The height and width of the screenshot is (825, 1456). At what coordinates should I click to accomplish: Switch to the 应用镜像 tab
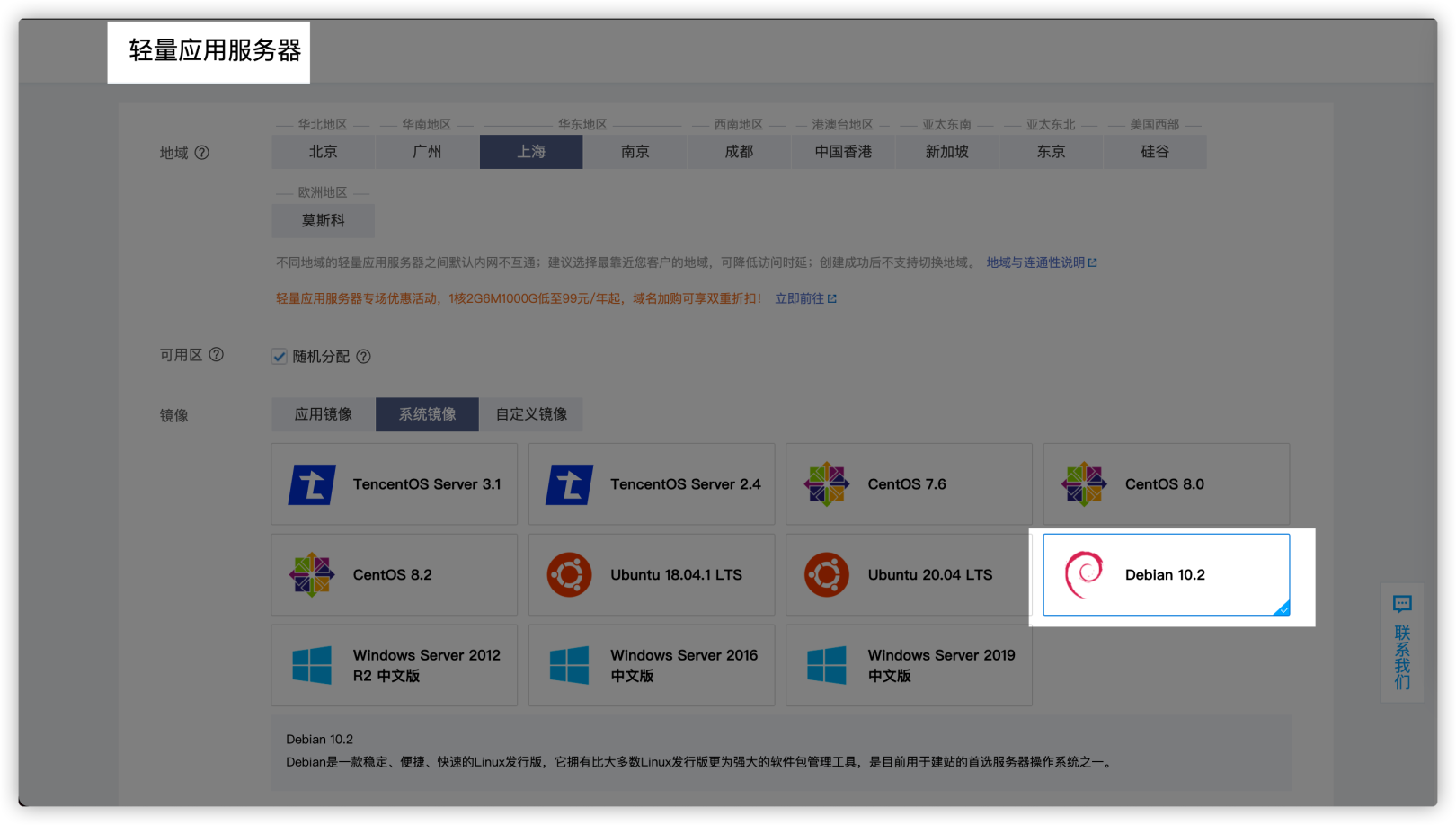(x=324, y=414)
